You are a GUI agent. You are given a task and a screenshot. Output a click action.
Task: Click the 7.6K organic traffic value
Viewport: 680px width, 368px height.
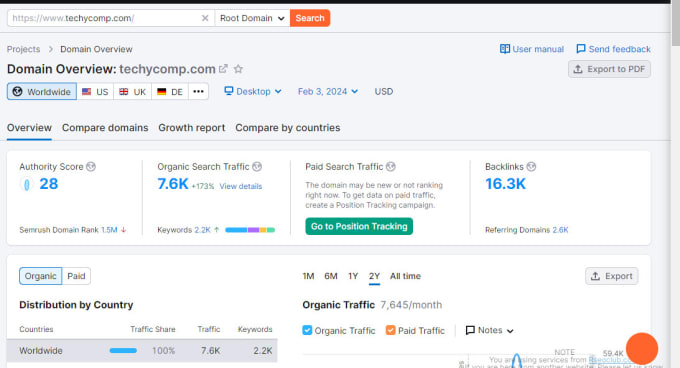coord(173,184)
